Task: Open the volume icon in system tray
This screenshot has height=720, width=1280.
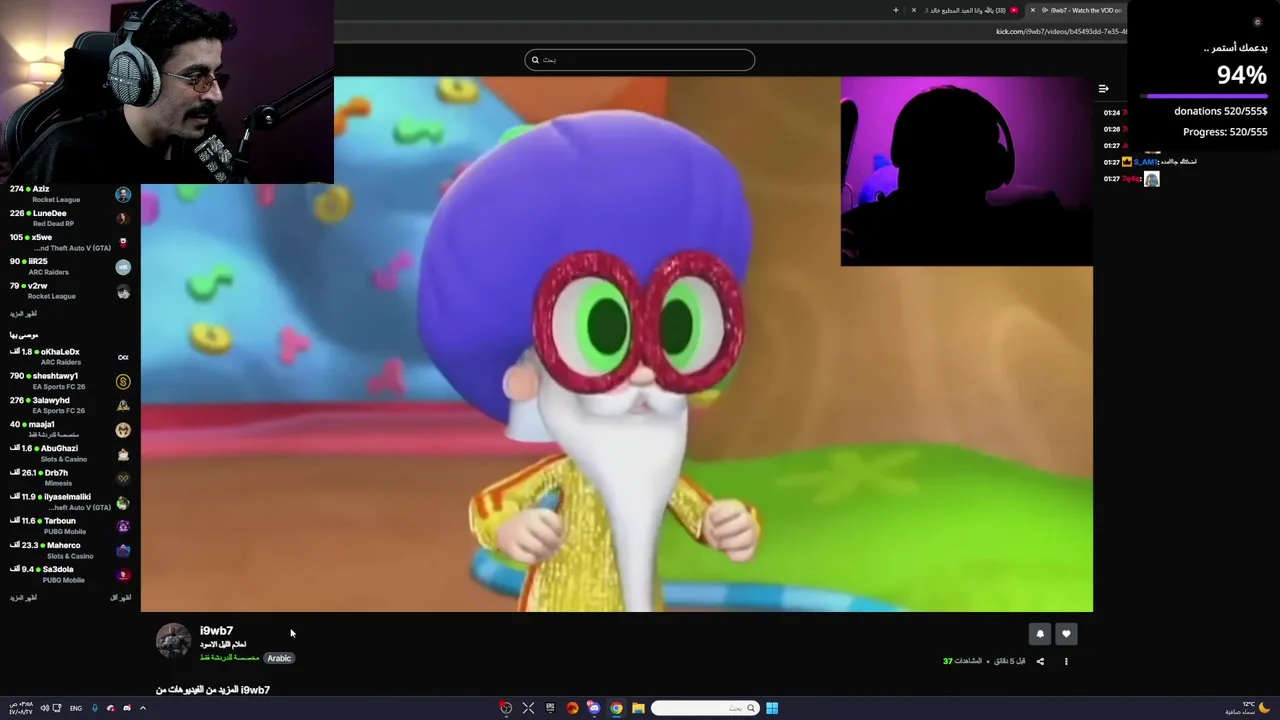Action: click(44, 708)
